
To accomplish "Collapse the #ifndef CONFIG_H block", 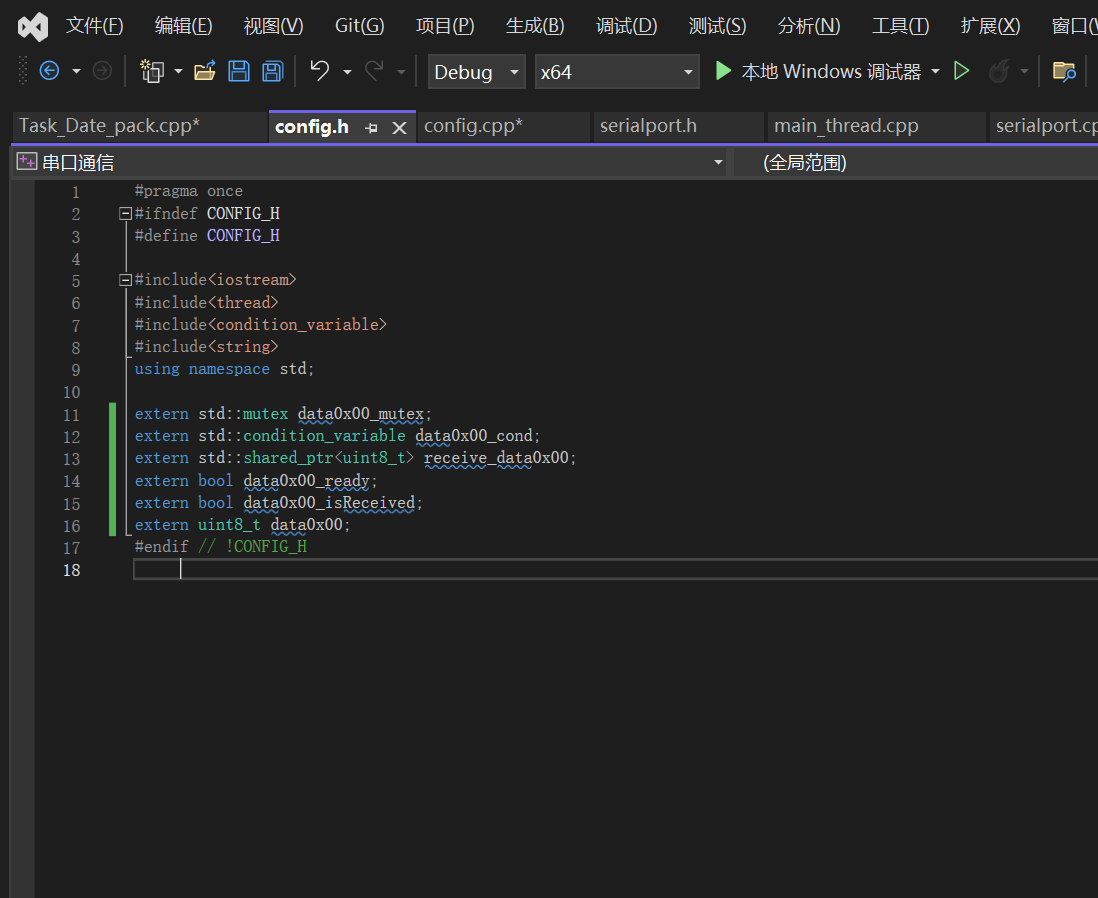I will [x=125, y=214].
